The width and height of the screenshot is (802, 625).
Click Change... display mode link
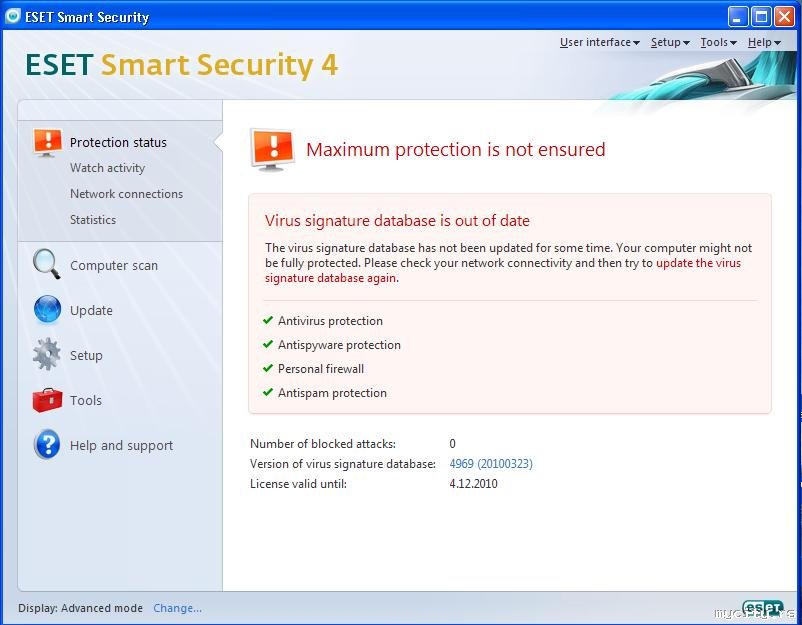pos(177,608)
